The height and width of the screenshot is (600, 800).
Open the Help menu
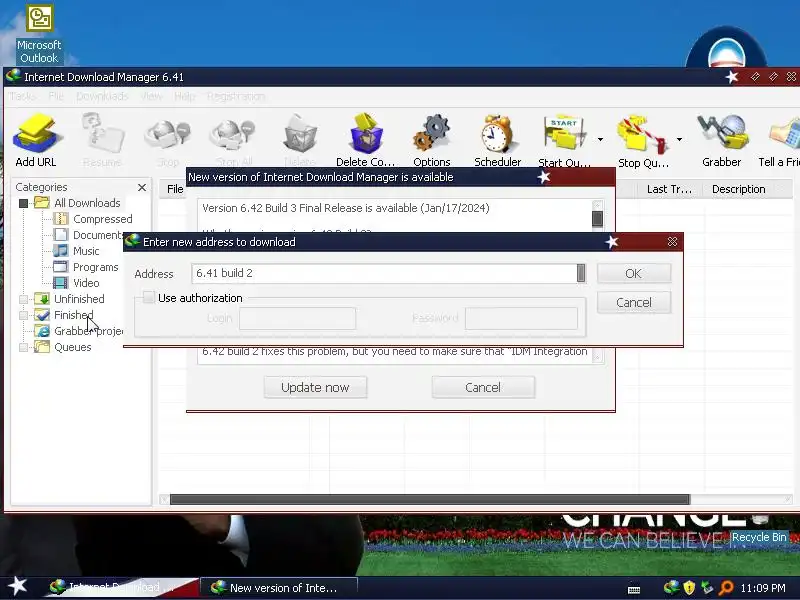tap(184, 96)
